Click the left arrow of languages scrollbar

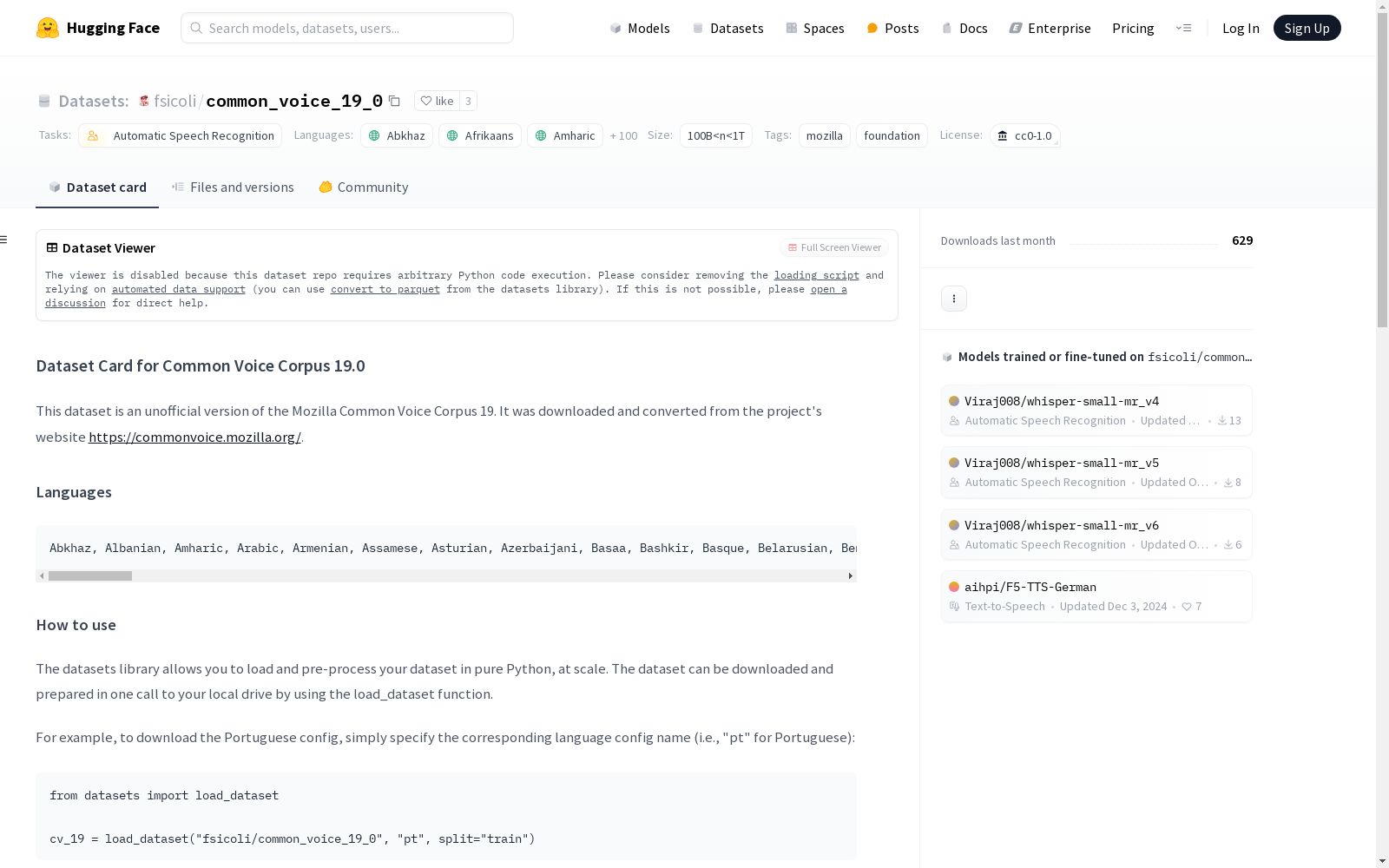(42, 575)
